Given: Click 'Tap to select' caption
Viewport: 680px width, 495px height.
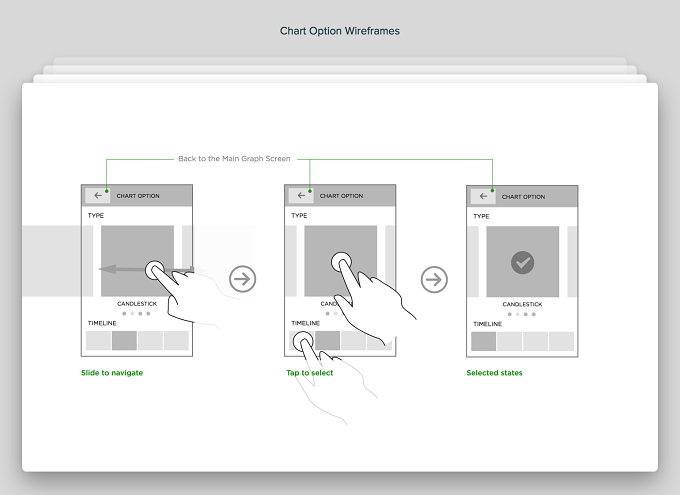Looking at the screenshot, I should 310,373.
